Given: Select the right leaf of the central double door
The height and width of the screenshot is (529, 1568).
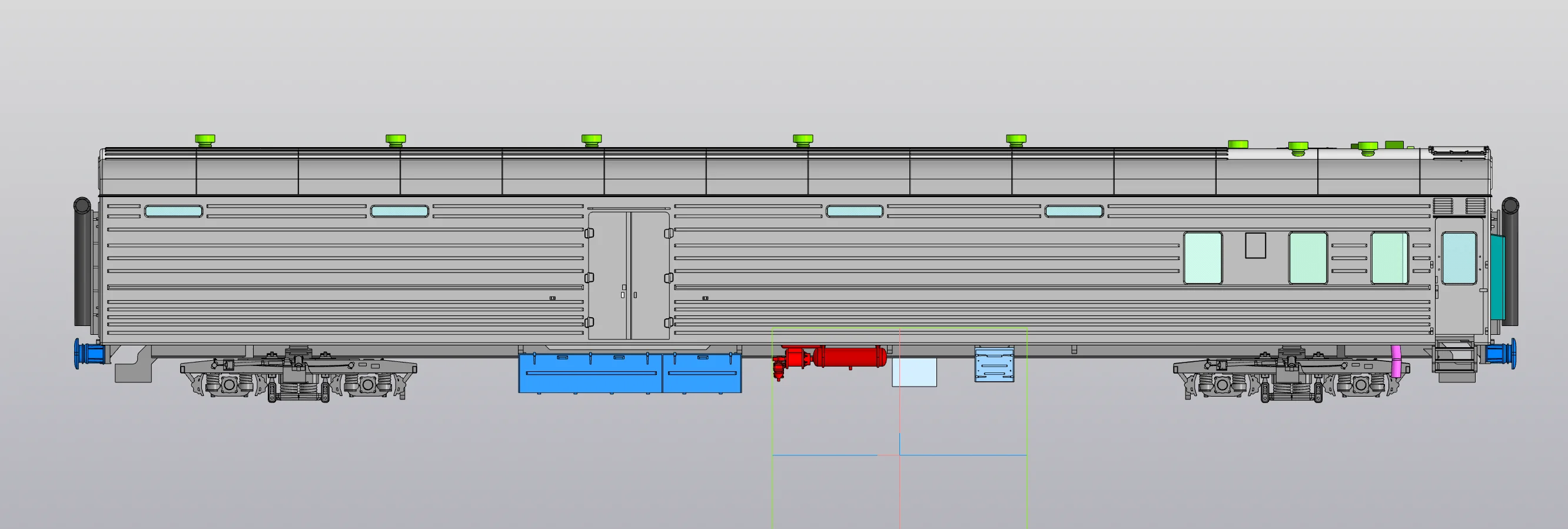Looking at the screenshot, I should (x=650, y=276).
